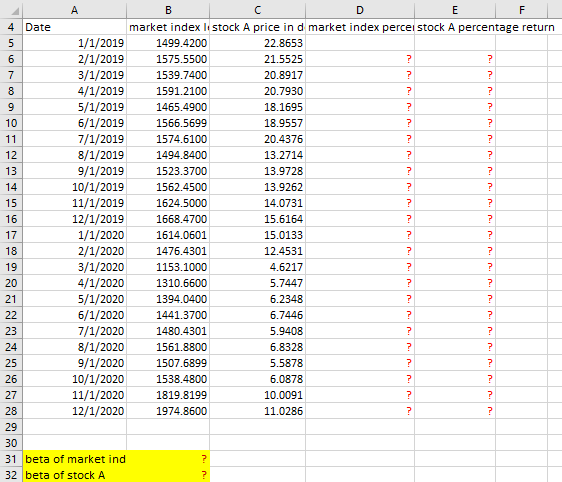Click the 'Date' header cell

point(74,27)
